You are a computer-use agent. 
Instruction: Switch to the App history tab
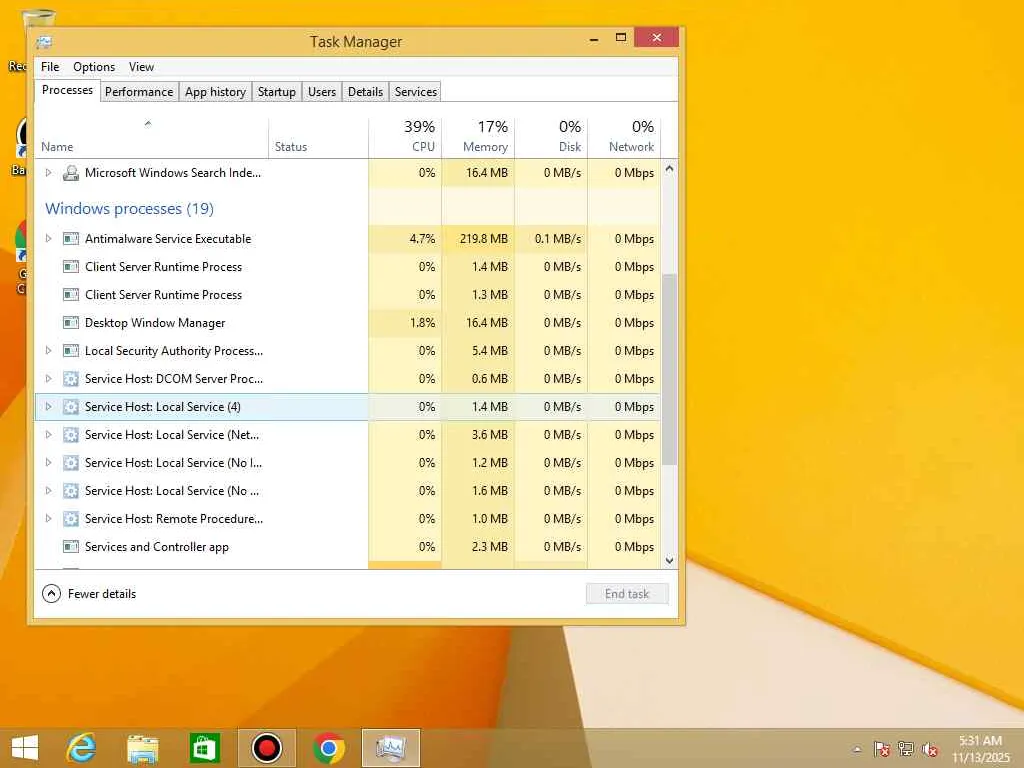click(216, 91)
